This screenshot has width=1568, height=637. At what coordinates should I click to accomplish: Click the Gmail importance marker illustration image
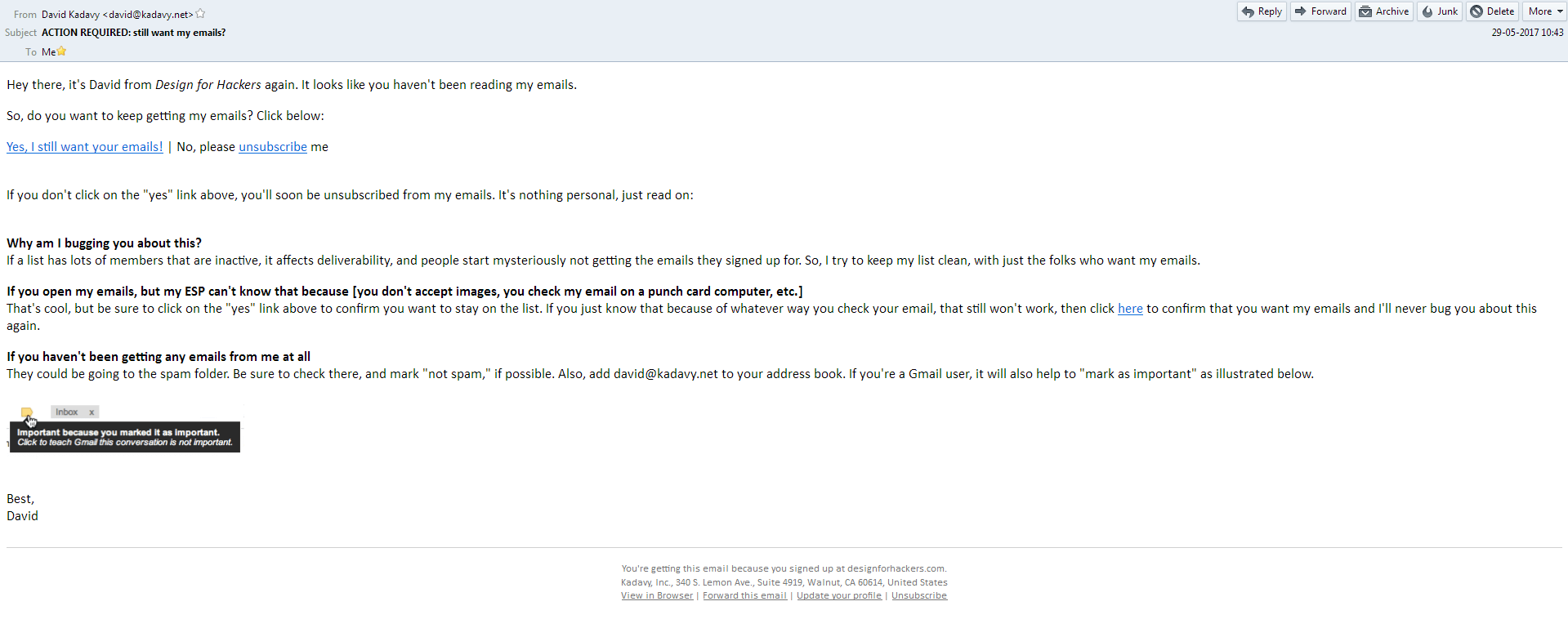(x=124, y=429)
